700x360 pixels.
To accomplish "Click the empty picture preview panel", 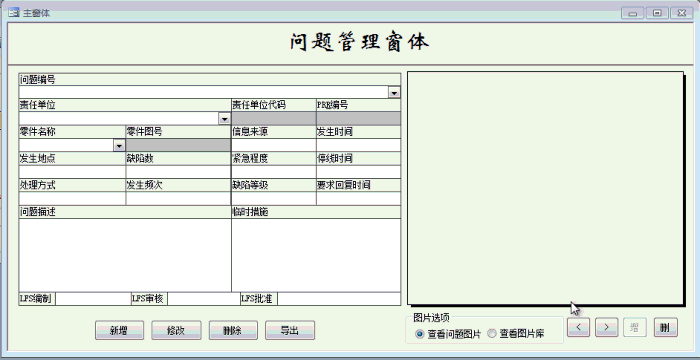I will coord(546,188).
